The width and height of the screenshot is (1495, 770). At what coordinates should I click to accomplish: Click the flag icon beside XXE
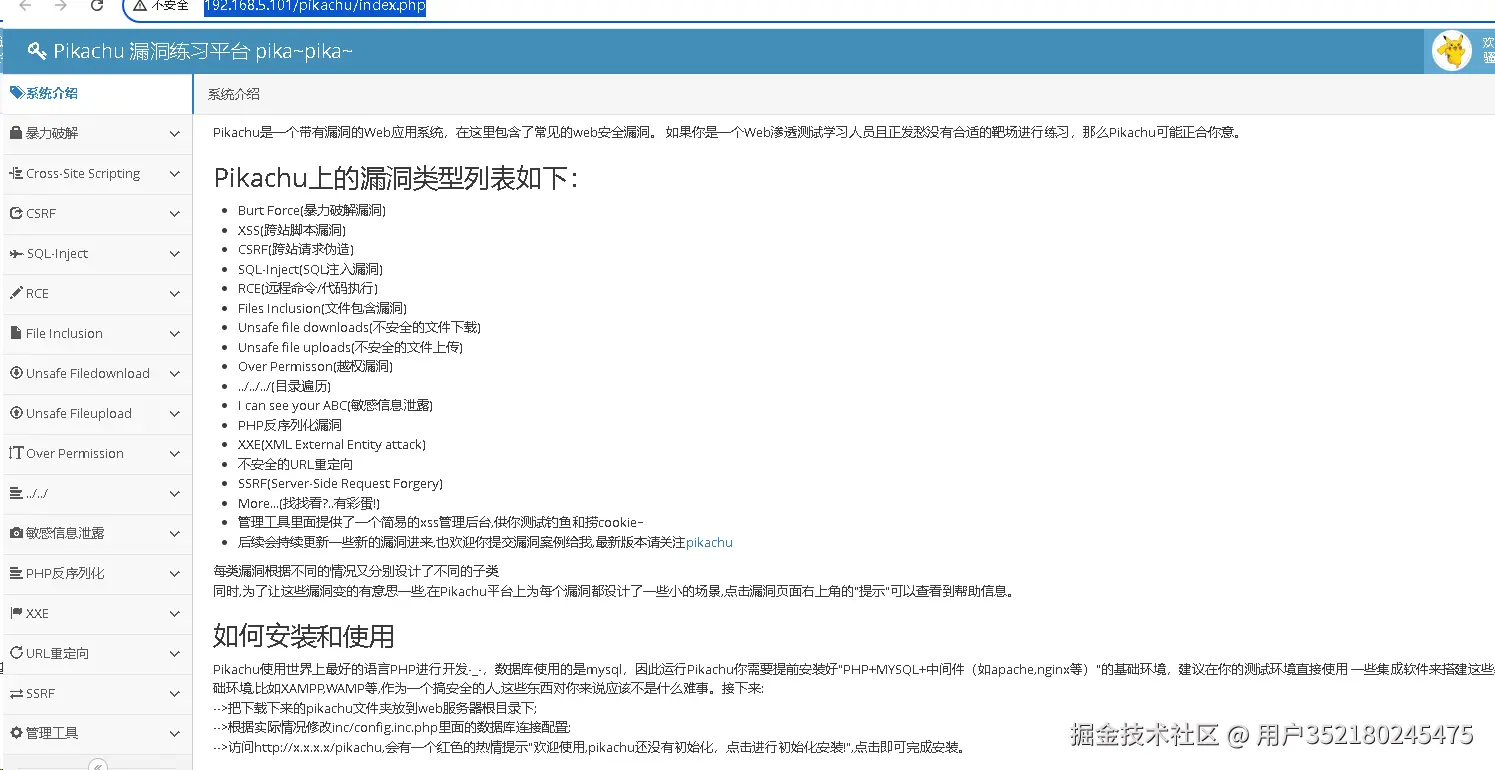(x=16, y=613)
